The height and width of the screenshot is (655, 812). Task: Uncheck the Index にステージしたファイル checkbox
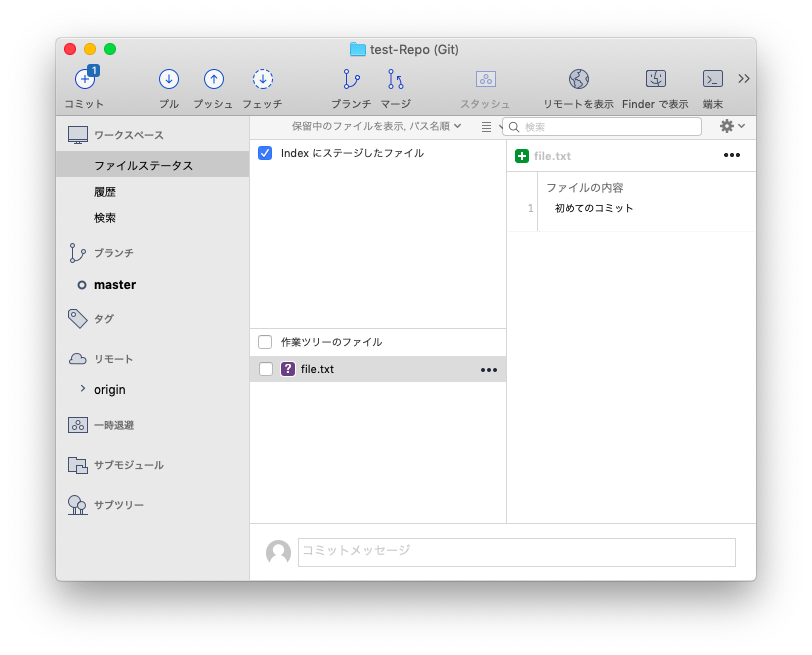click(265, 153)
